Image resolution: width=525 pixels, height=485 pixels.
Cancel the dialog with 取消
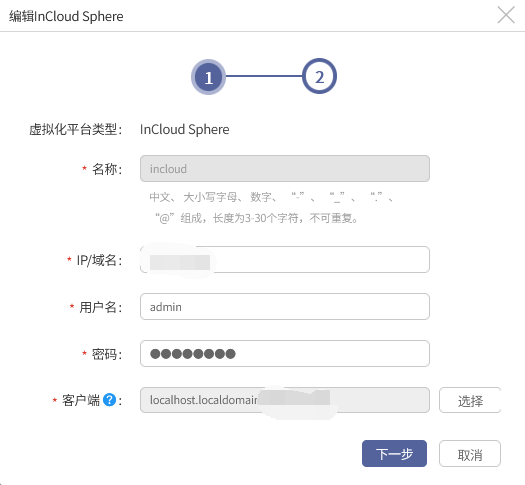(x=470, y=454)
